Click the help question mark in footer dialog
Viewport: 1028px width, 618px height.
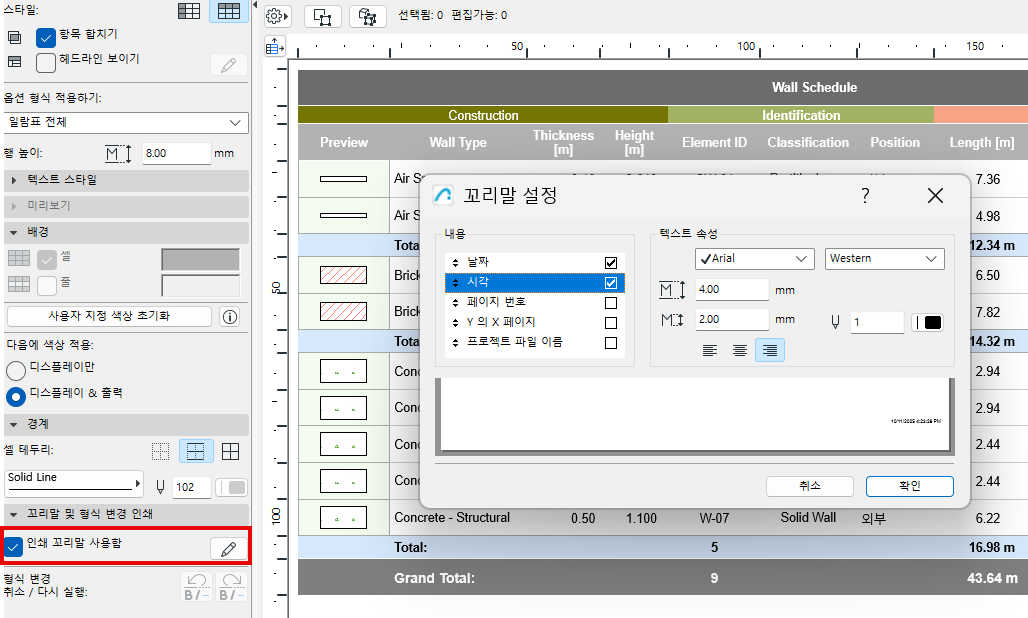click(x=865, y=195)
